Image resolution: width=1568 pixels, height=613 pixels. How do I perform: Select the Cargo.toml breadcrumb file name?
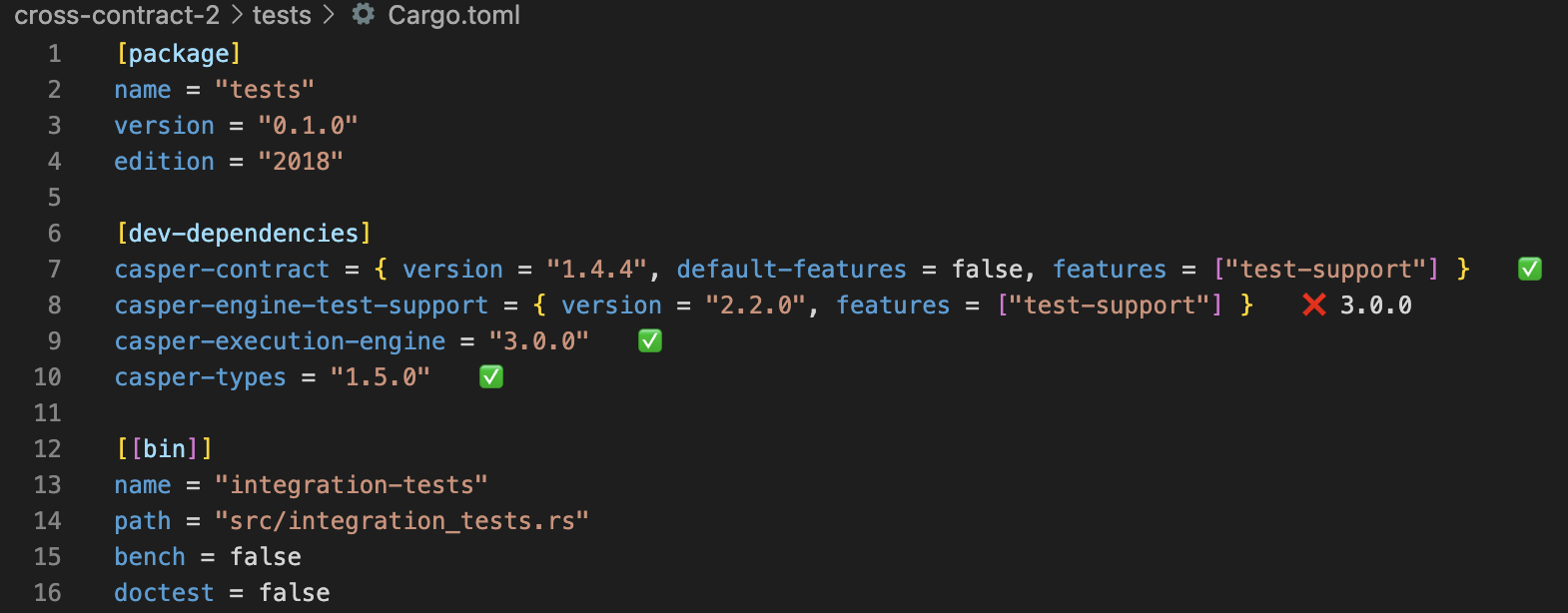pos(453,15)
